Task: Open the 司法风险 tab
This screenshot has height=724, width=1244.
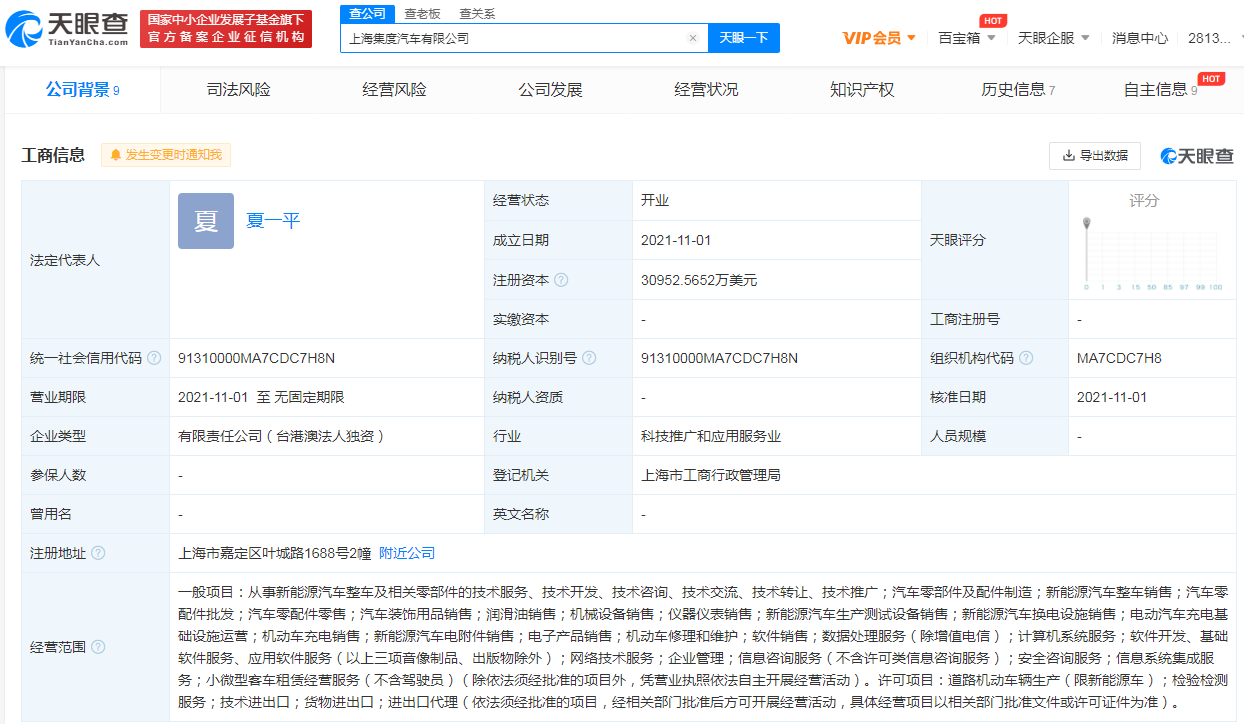Action: point(238,90)
